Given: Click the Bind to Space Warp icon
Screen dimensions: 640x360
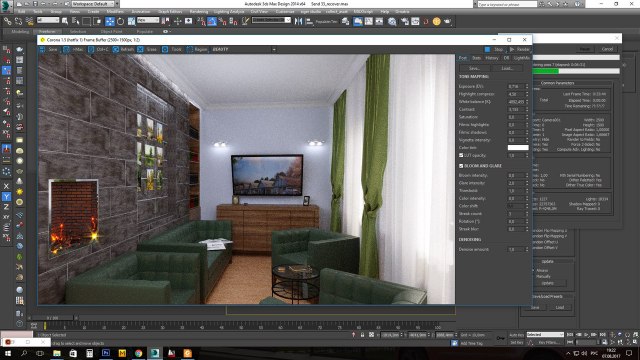Looking at the screenshot, I should (29, 21).
